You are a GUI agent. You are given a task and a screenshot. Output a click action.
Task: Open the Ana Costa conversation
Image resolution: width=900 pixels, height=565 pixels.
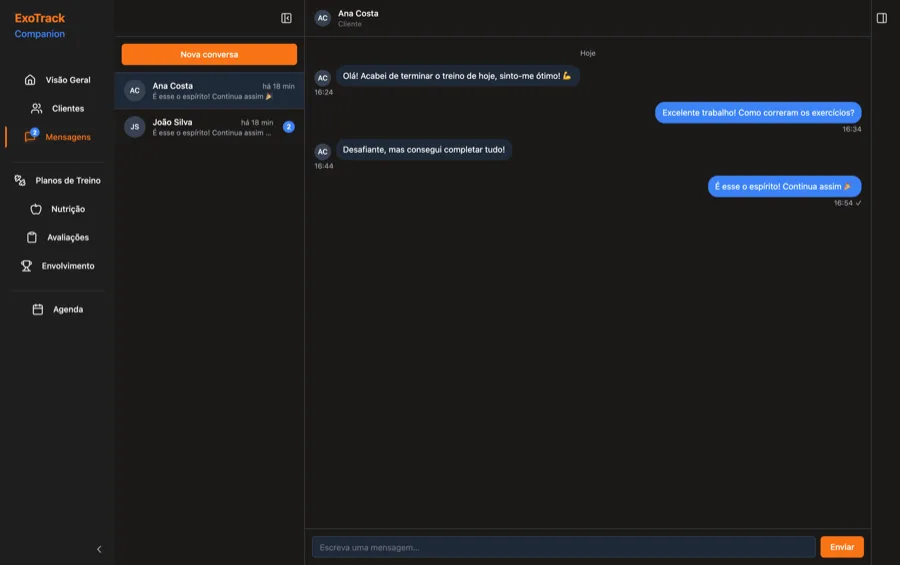click(x=210, y=91)
